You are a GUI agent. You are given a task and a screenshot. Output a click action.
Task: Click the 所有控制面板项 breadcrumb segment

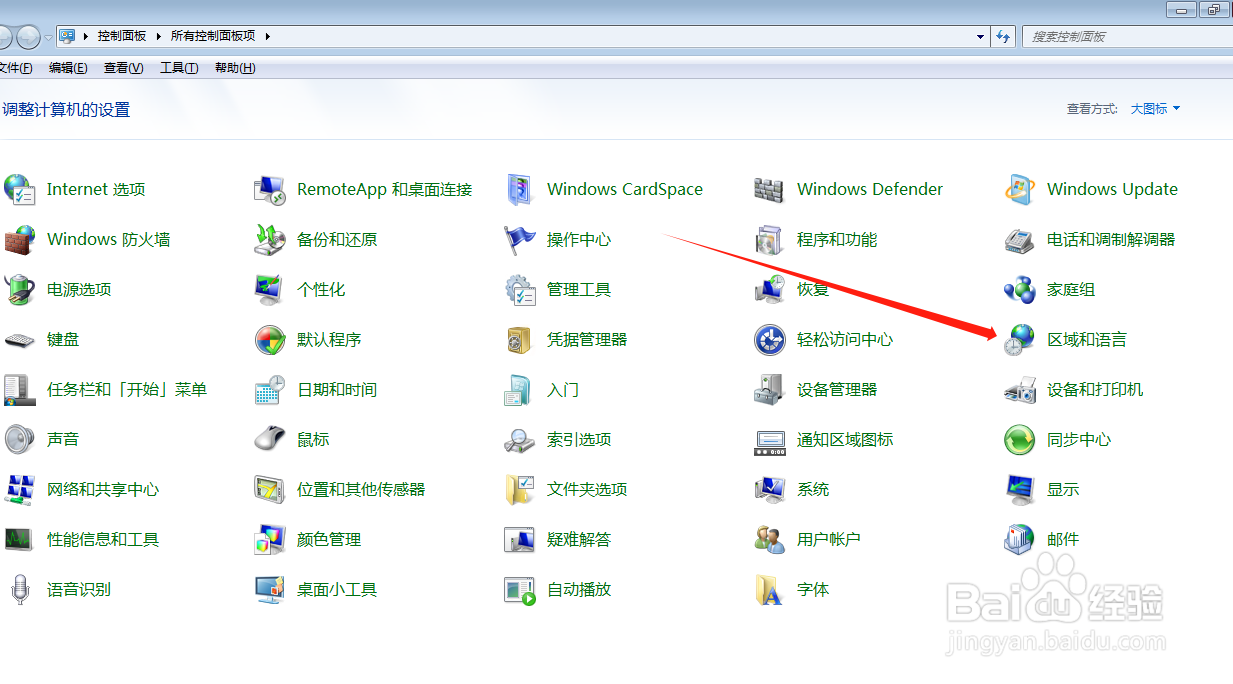(213, 36)
